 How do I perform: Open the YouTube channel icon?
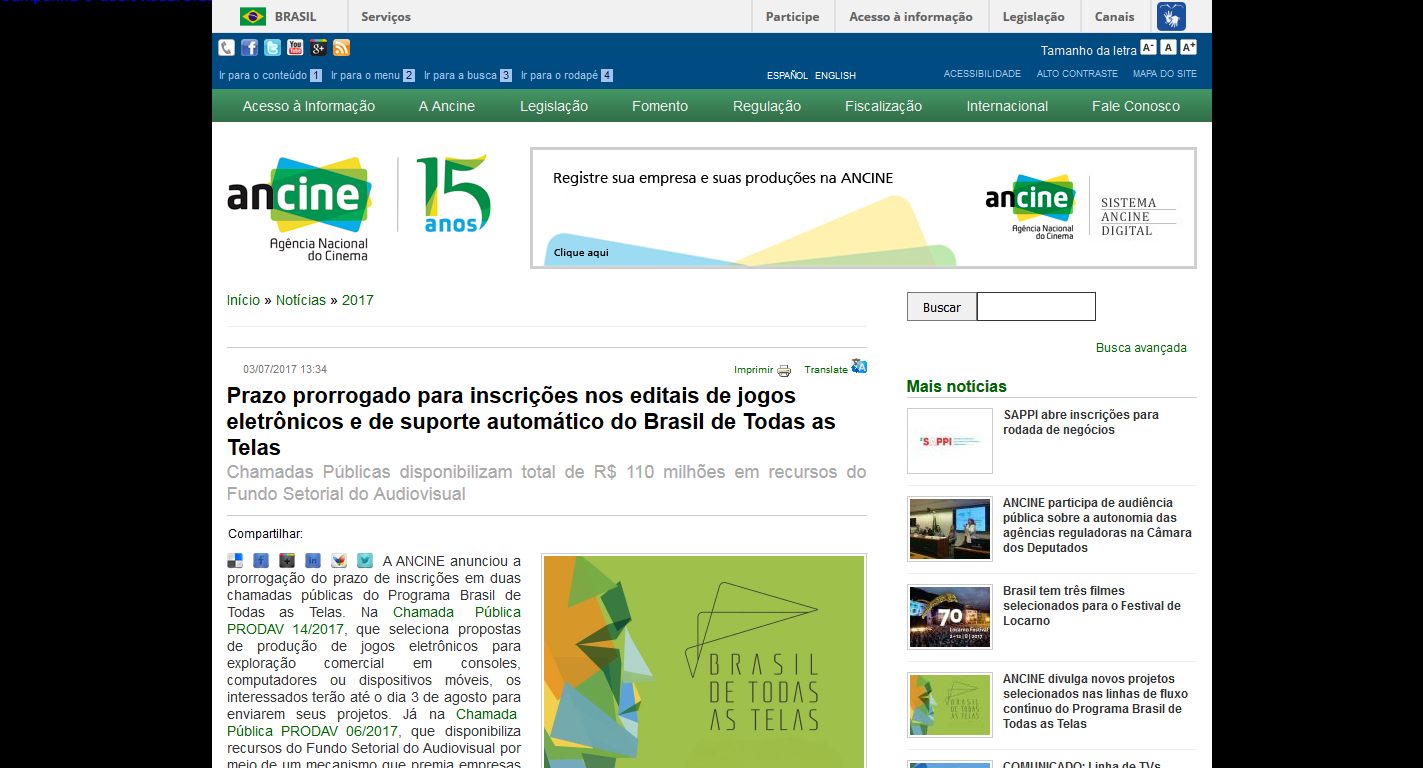pos(295,47)
